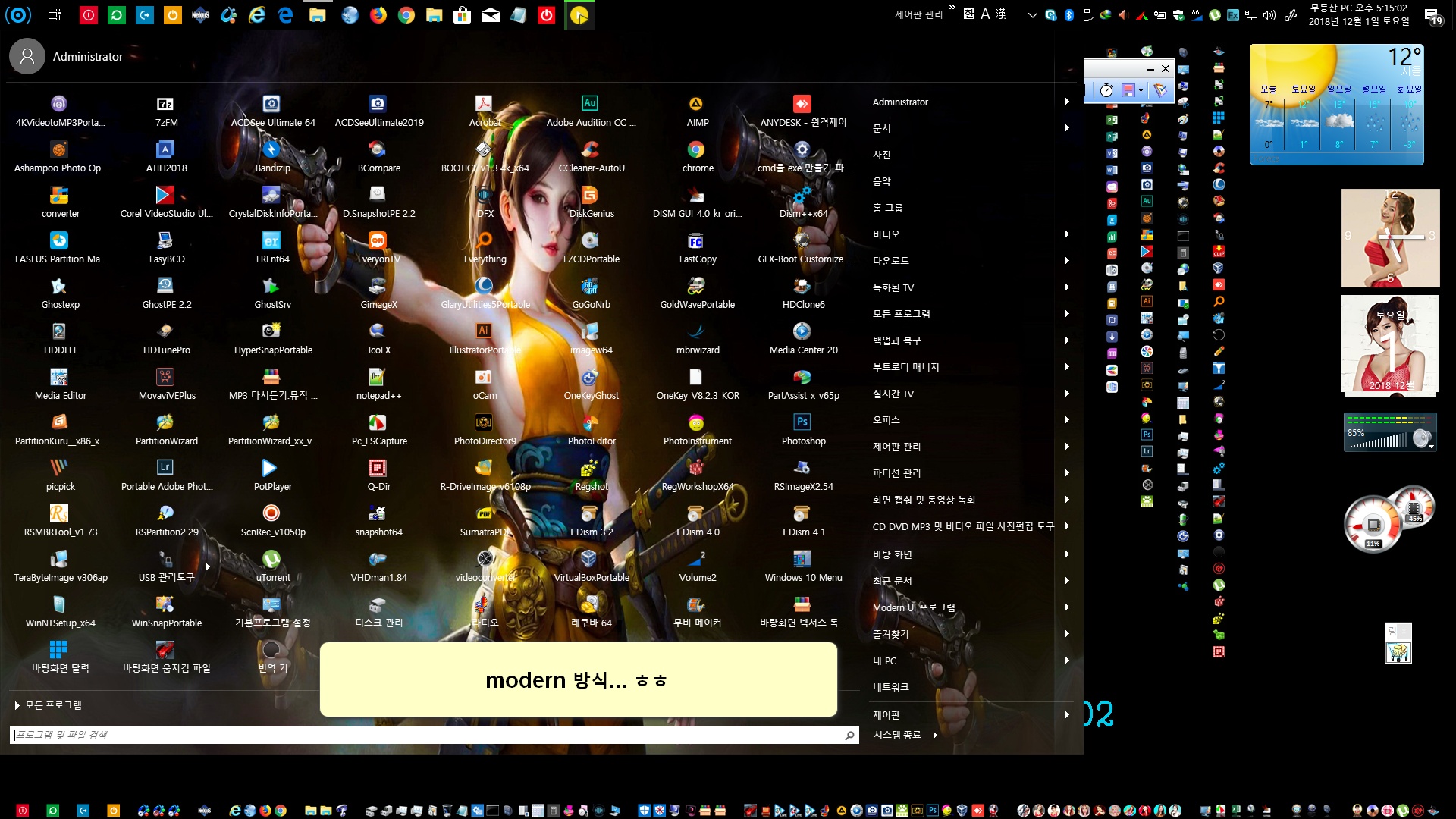Open Internet Explorer in top taskbar
Screen dimensions: 1456x819
coord(257,15)
